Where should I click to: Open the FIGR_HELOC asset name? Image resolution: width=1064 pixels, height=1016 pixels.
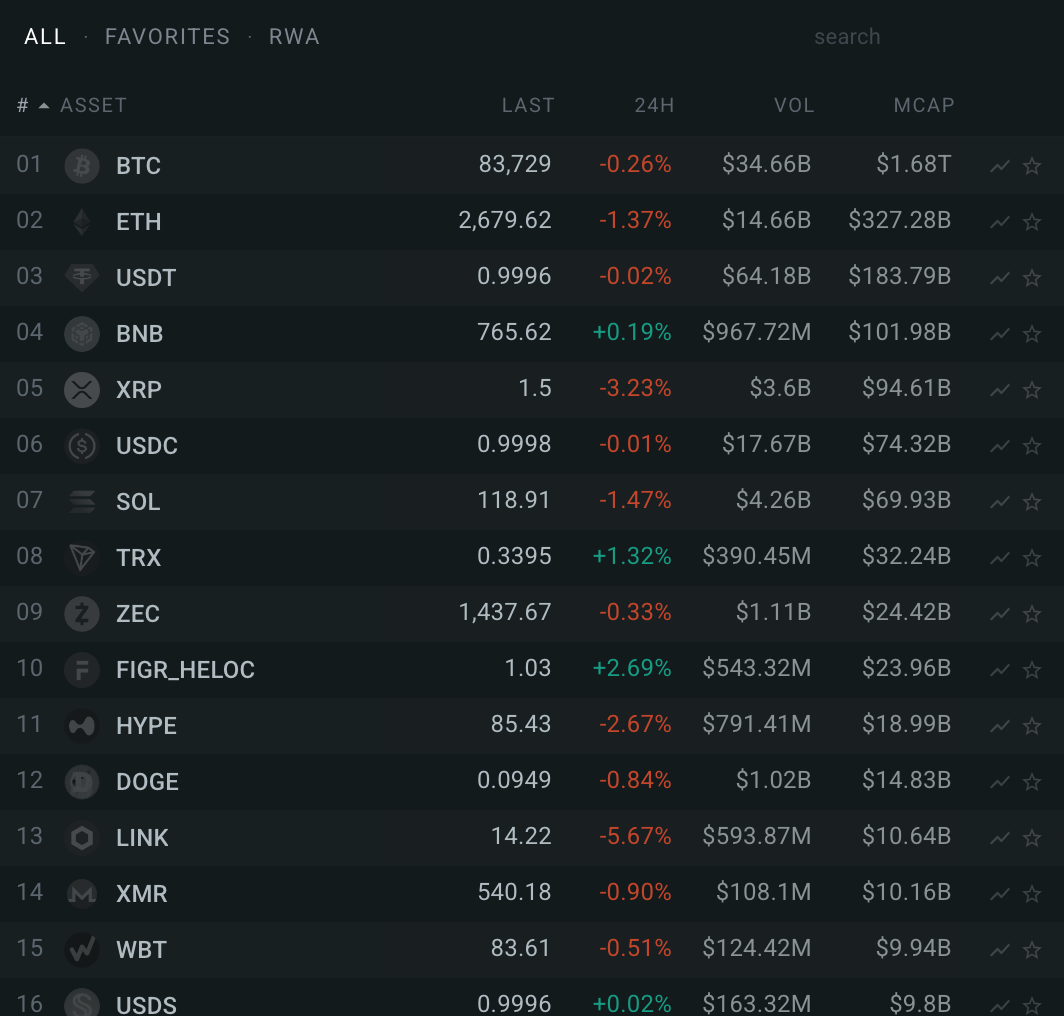point(185,670)
